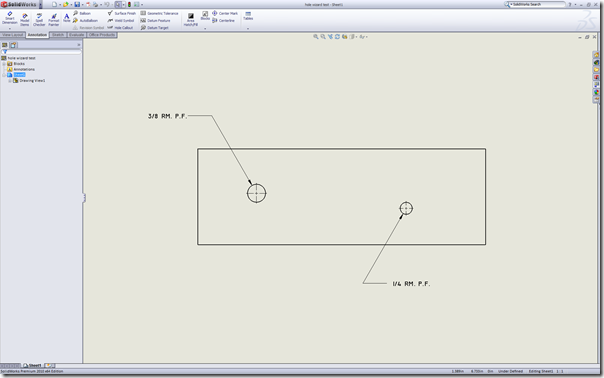This screenshot has width=604, height=378.
Task: Insert a Weld Symbol
Action: (121, 20)
